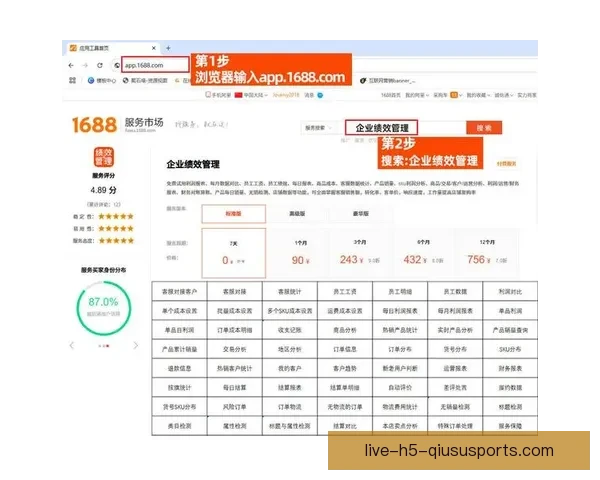The width and height of the screenshot is (600, 480).
Task: Click the 客服对接客户 cell
Action: point(179,292)
